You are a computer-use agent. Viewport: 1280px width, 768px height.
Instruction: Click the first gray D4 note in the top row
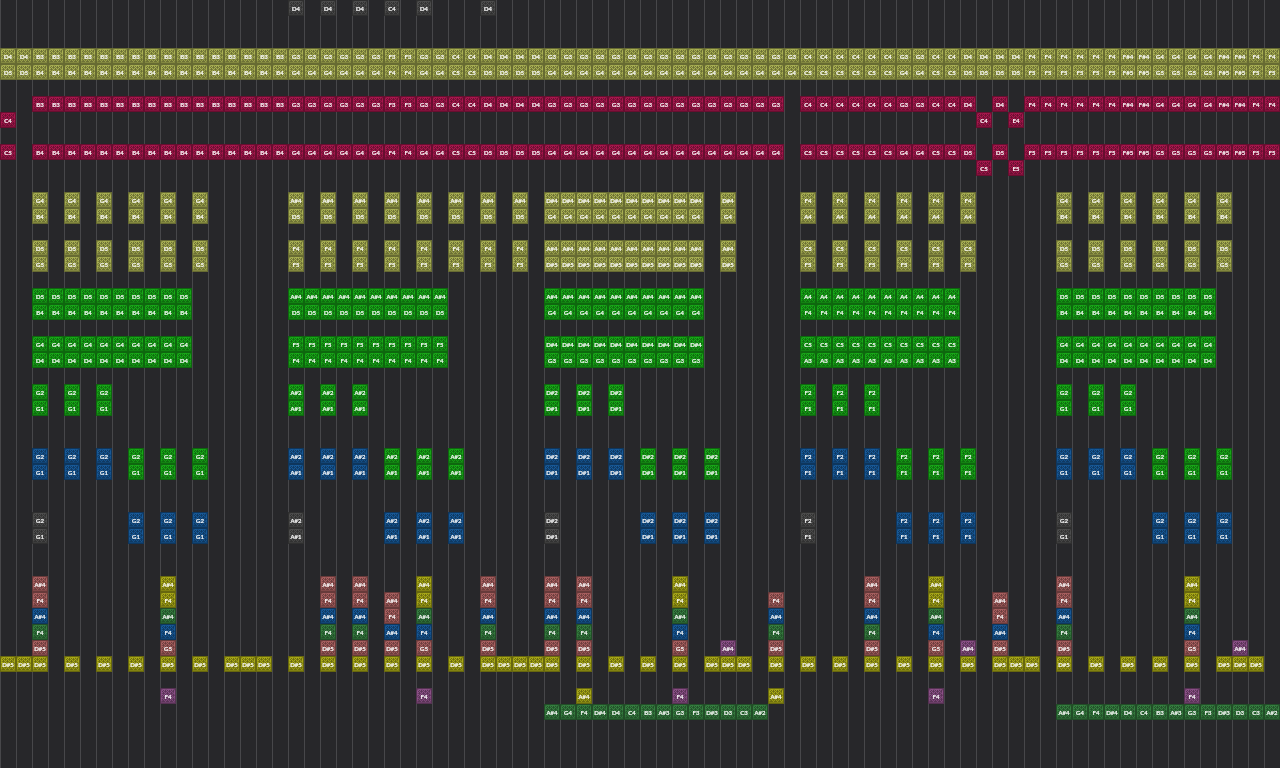pos(296,8)
